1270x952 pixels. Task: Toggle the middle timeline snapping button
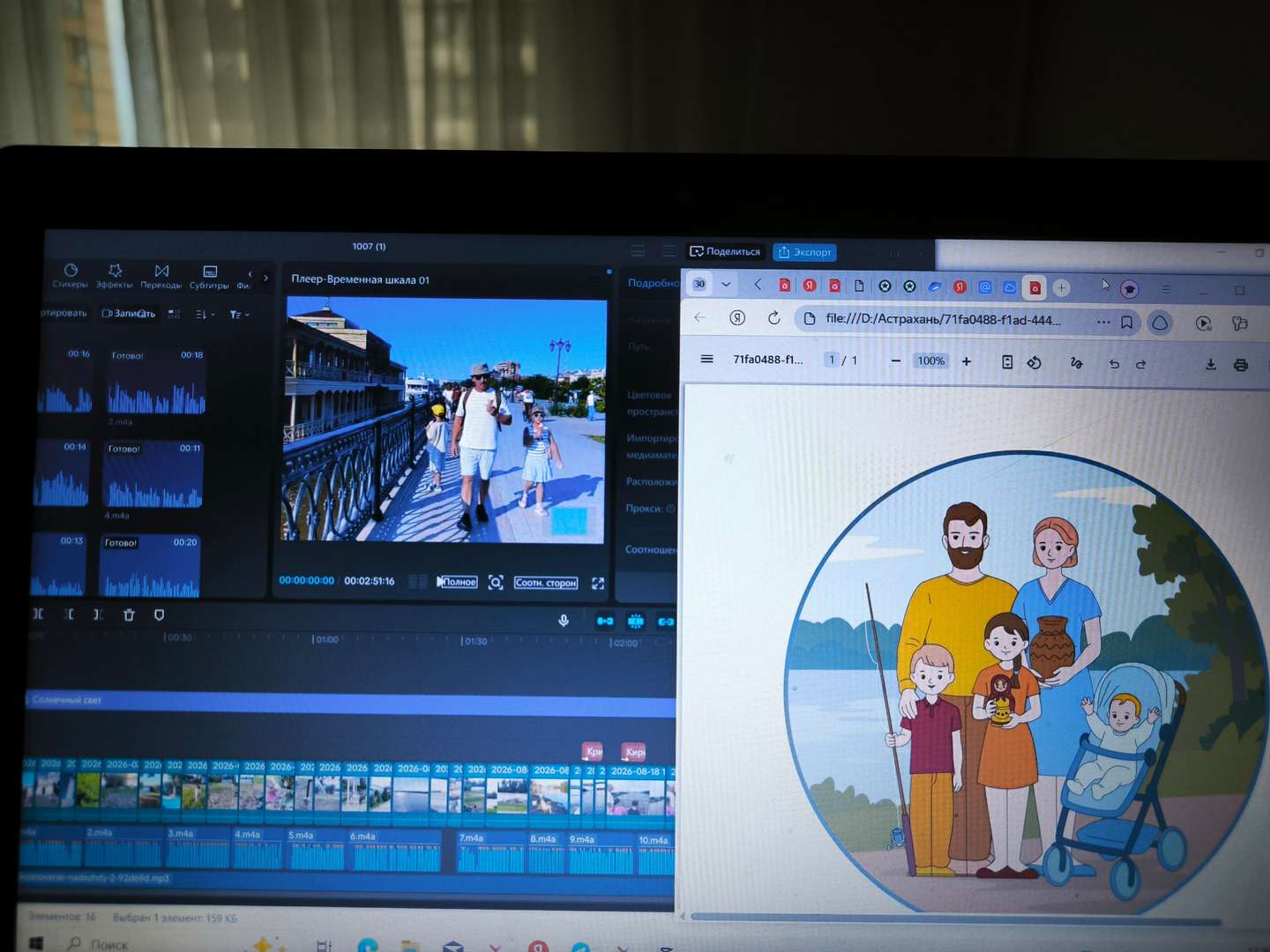pos(636,621)
